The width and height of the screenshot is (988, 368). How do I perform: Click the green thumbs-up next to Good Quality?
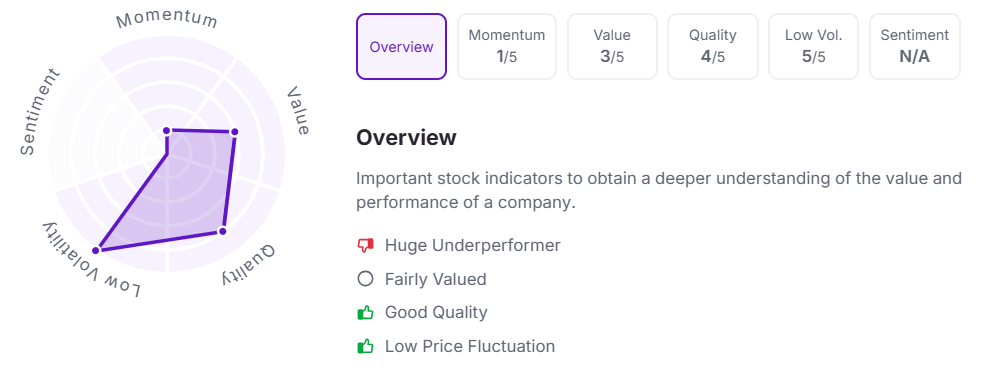point(365,312)
